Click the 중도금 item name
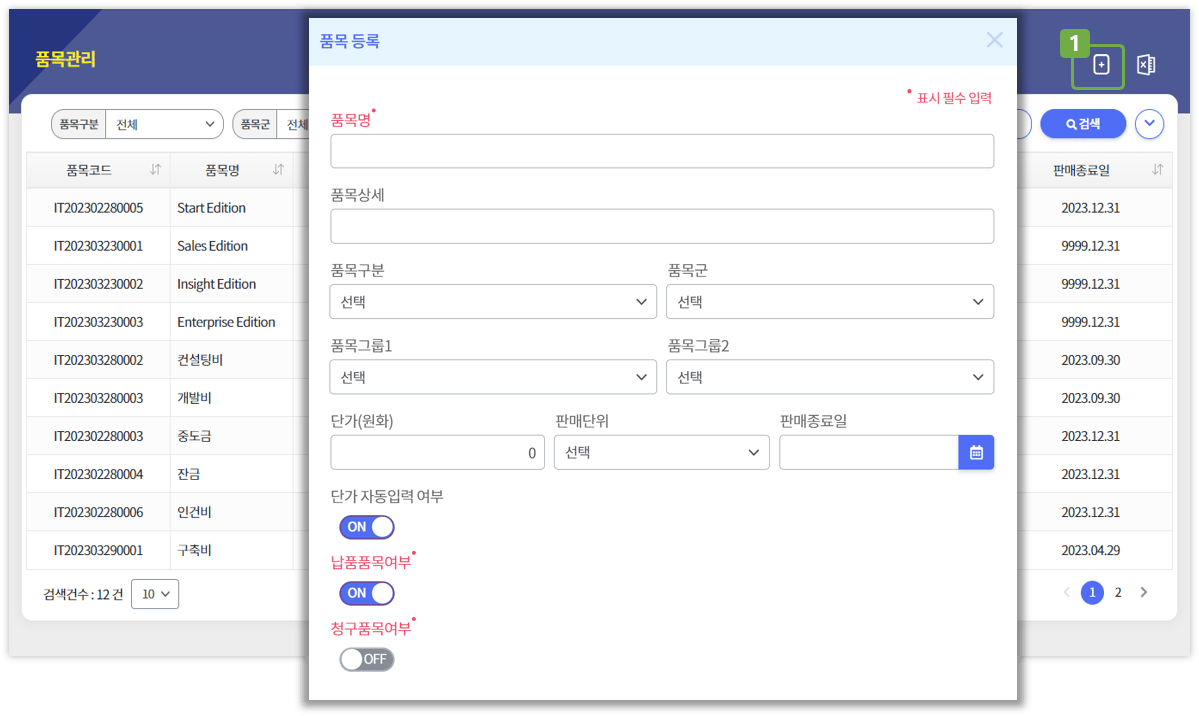 tap(194, 436)
